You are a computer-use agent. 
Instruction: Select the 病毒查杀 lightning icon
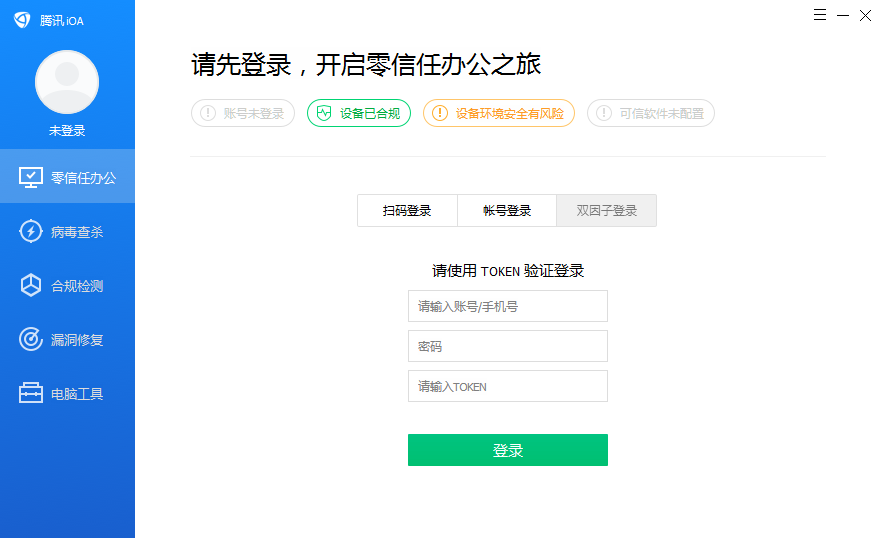(x=30, y=231)
